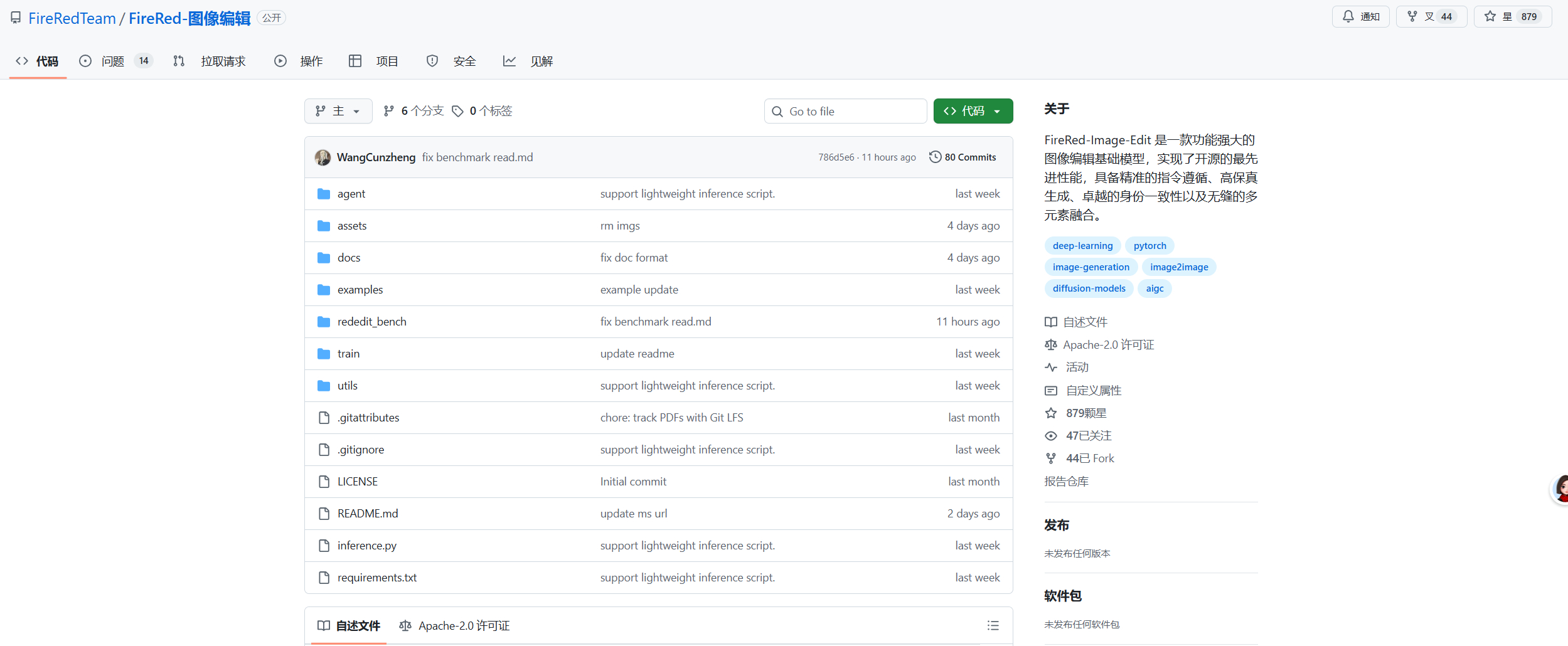
Task: Click the 报告仓库 link
Action: tap(1067, 482)
